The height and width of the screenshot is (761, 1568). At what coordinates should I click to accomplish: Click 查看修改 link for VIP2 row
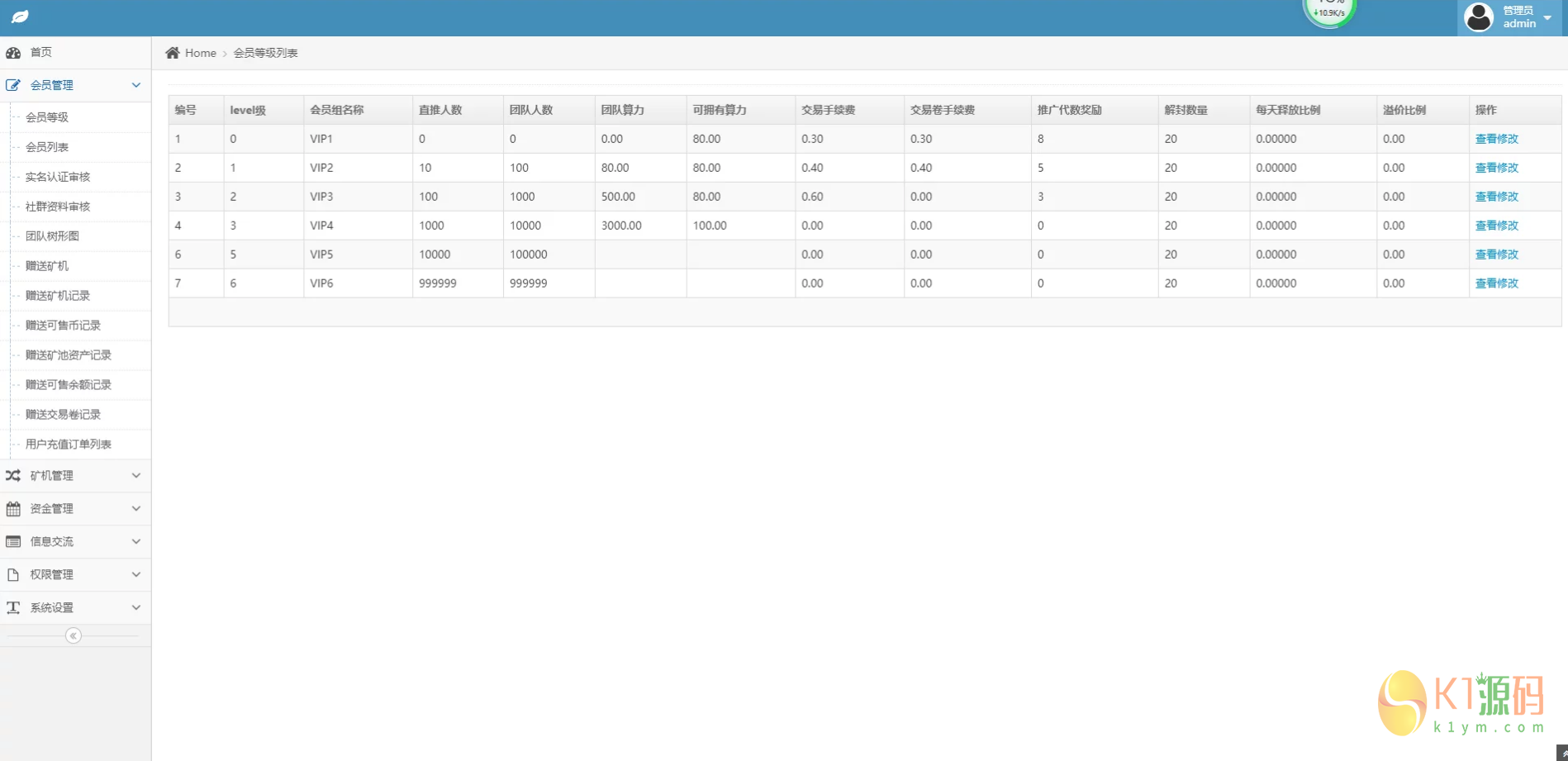(1496, 168)
